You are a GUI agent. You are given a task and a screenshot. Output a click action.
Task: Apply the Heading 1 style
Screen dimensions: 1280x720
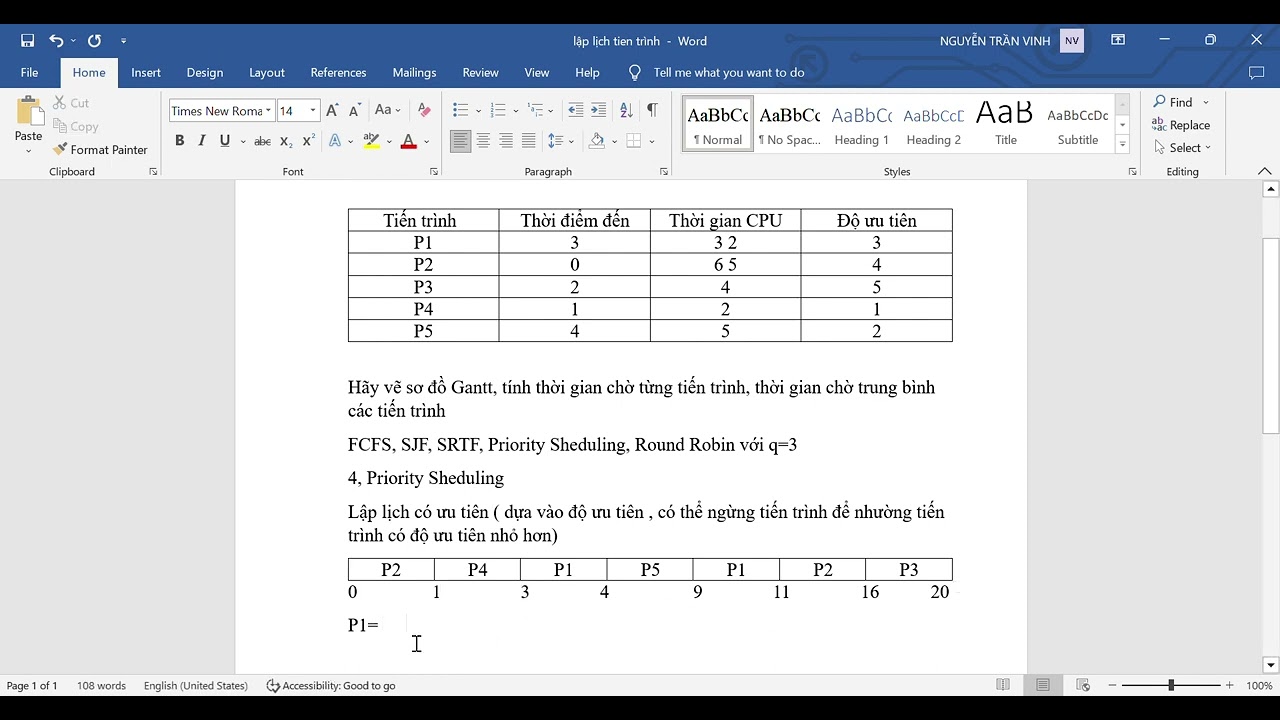tap(862, 124)
